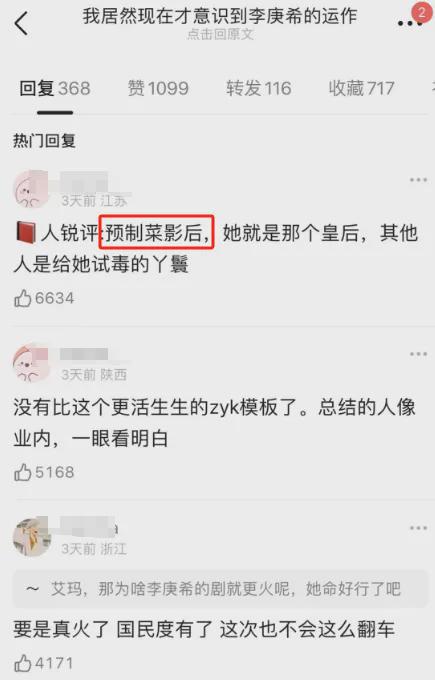Open the Shaanxi commenter's avatar

pos(32,363)
